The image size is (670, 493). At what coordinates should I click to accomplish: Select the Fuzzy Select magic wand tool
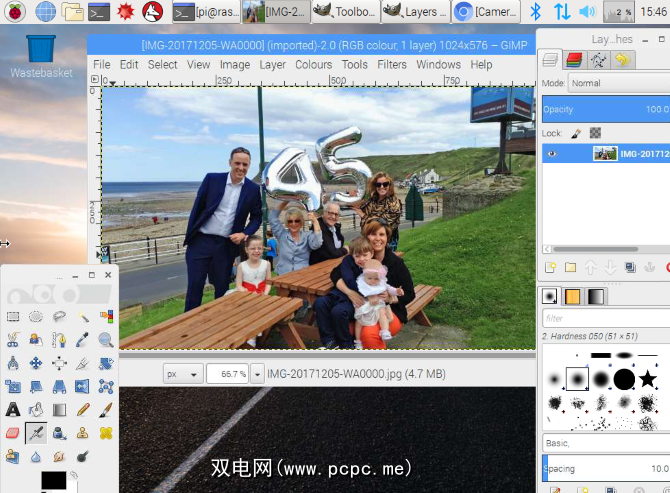[x=82, y=317]
